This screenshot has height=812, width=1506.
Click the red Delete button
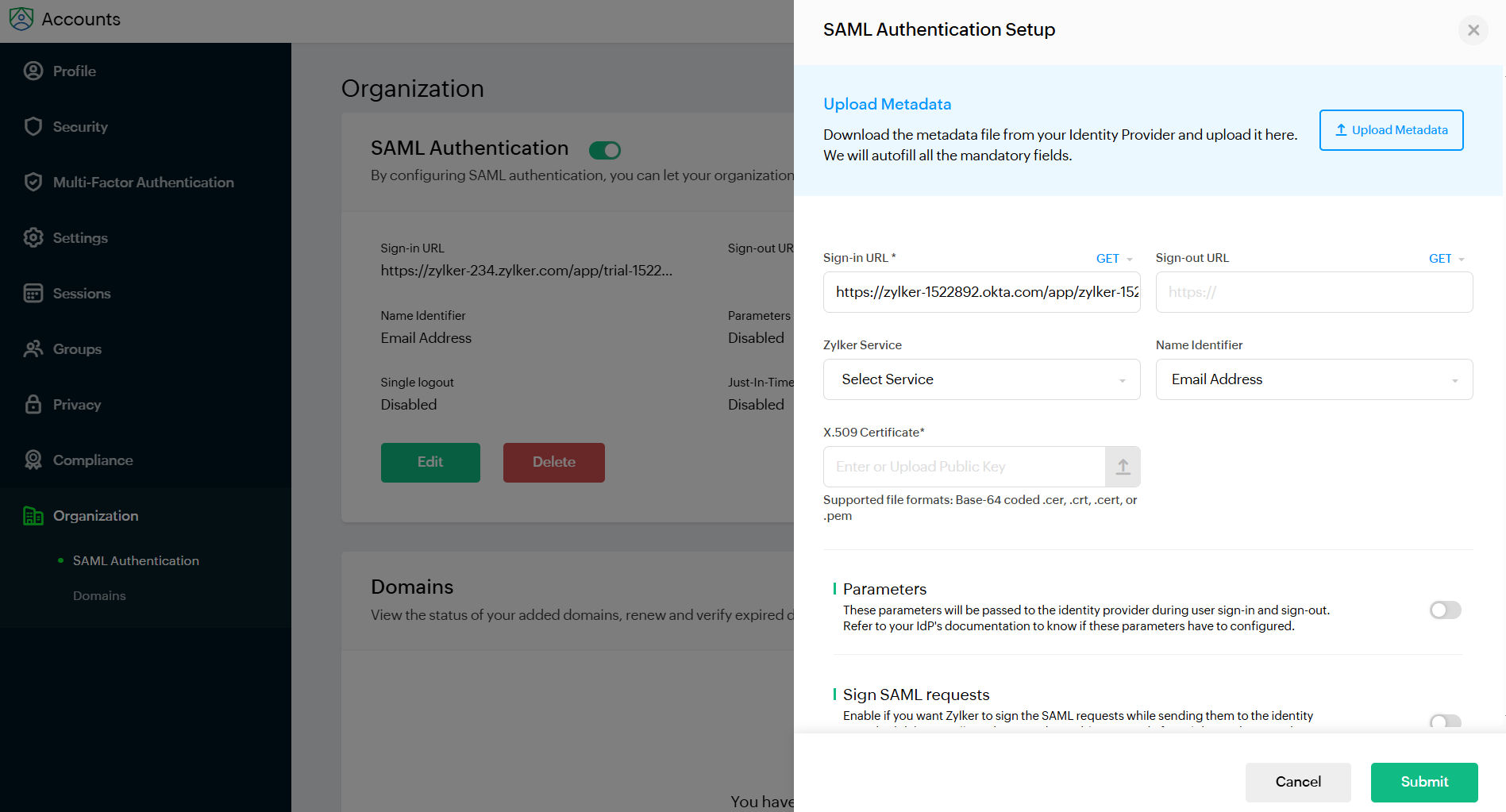coord(554,463)
